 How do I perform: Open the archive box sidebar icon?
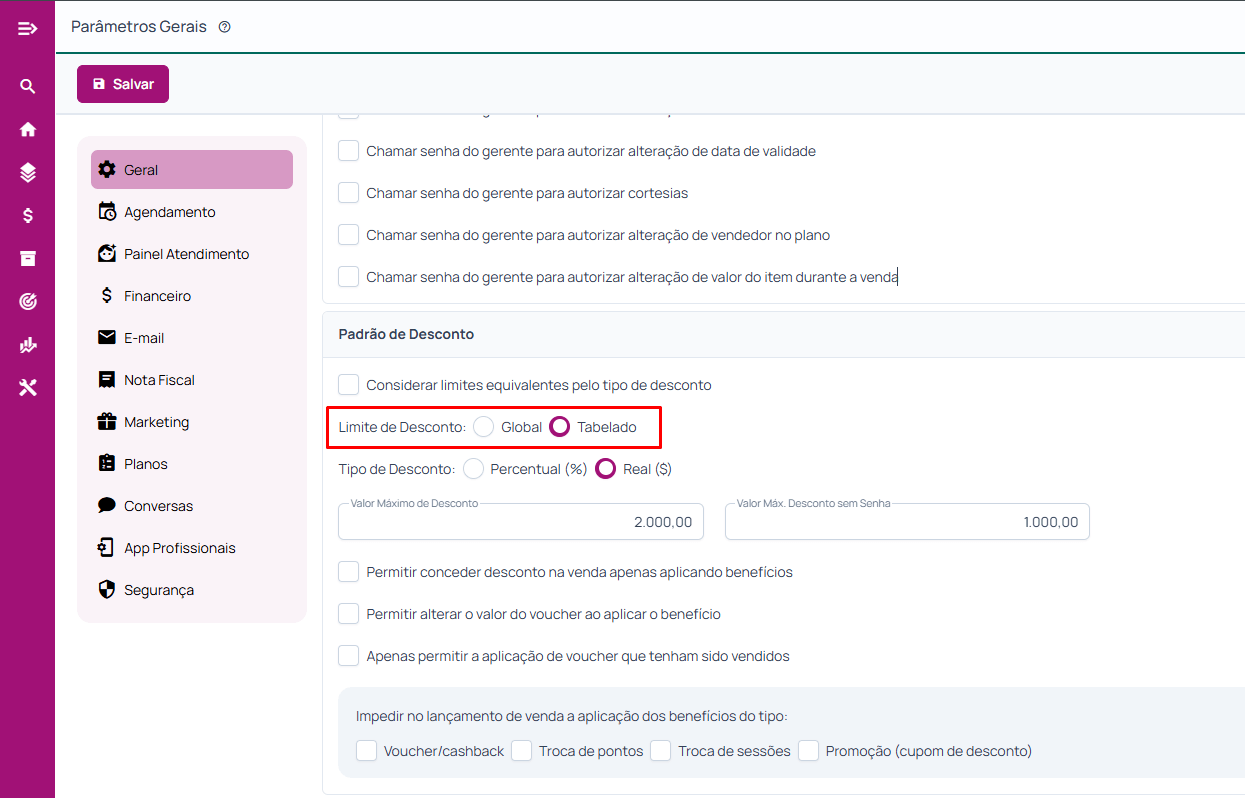28,258
